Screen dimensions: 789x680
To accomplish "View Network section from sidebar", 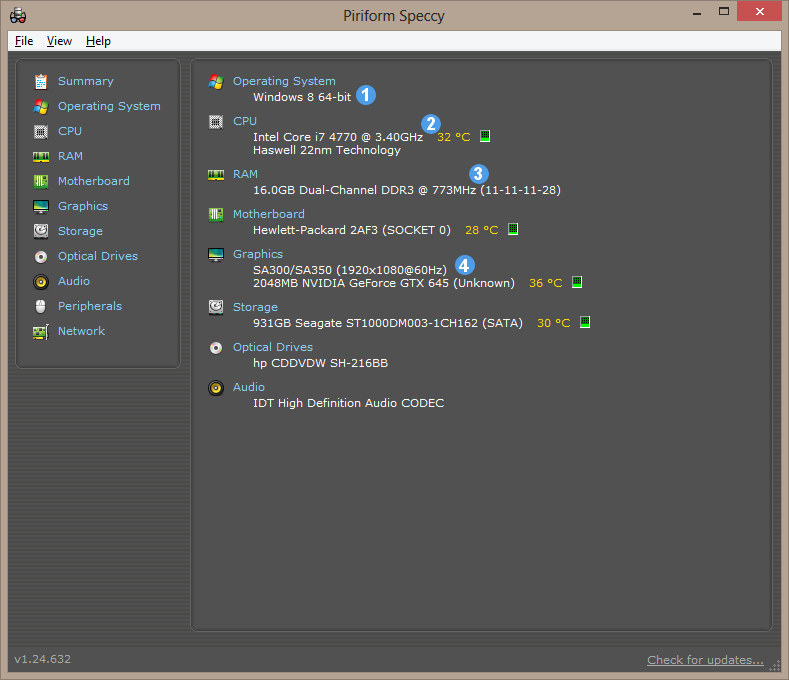I will [82, 331].
